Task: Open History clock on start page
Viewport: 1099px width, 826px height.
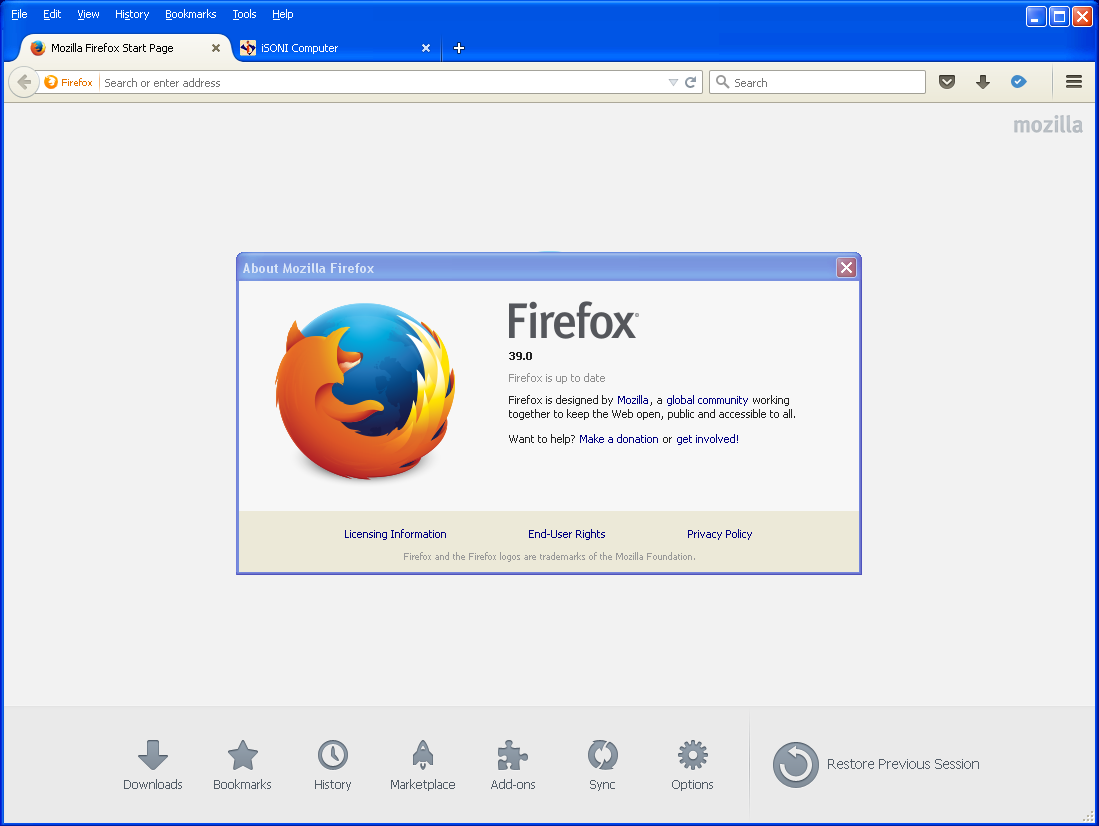Action: [332, 765]
